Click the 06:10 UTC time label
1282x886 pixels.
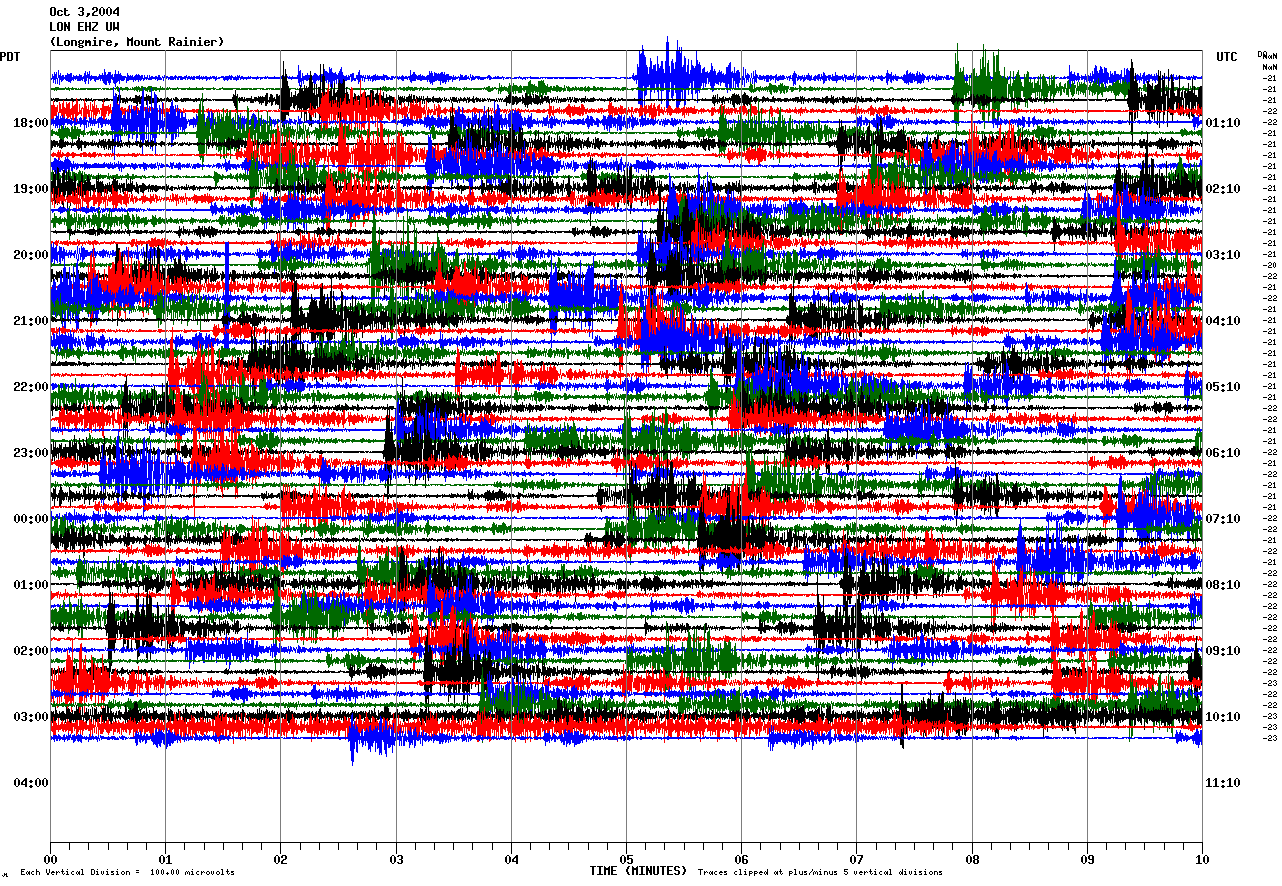click(x=1223, y=453)
